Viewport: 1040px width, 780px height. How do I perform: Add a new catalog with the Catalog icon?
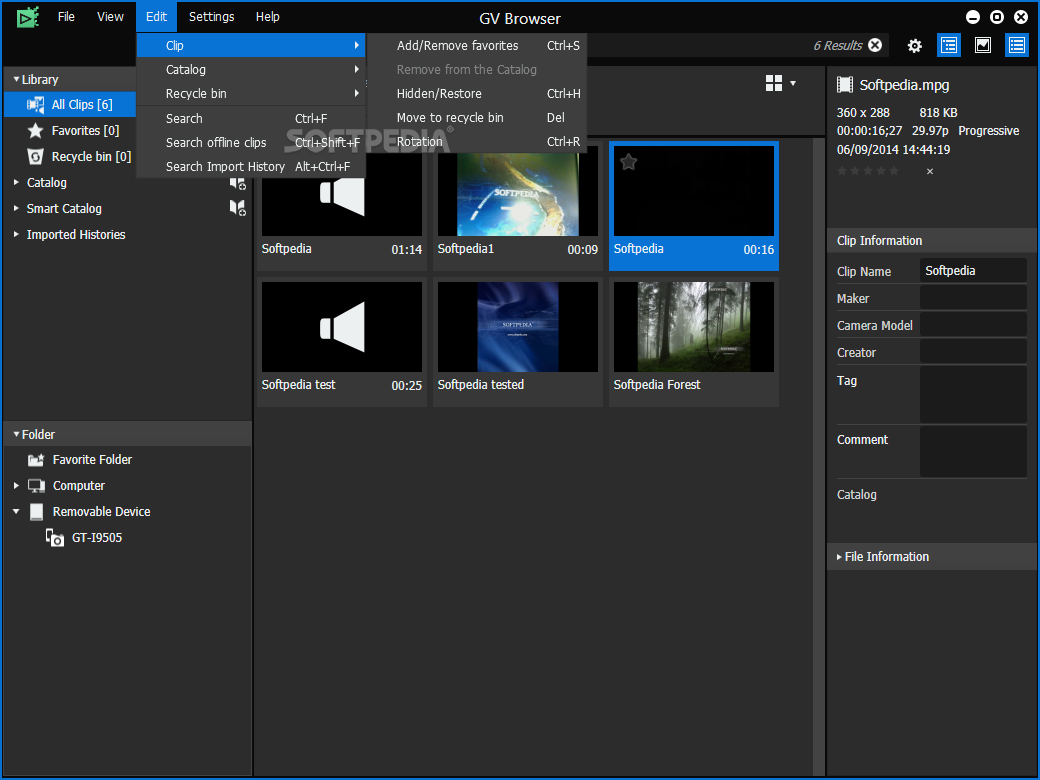238,182
